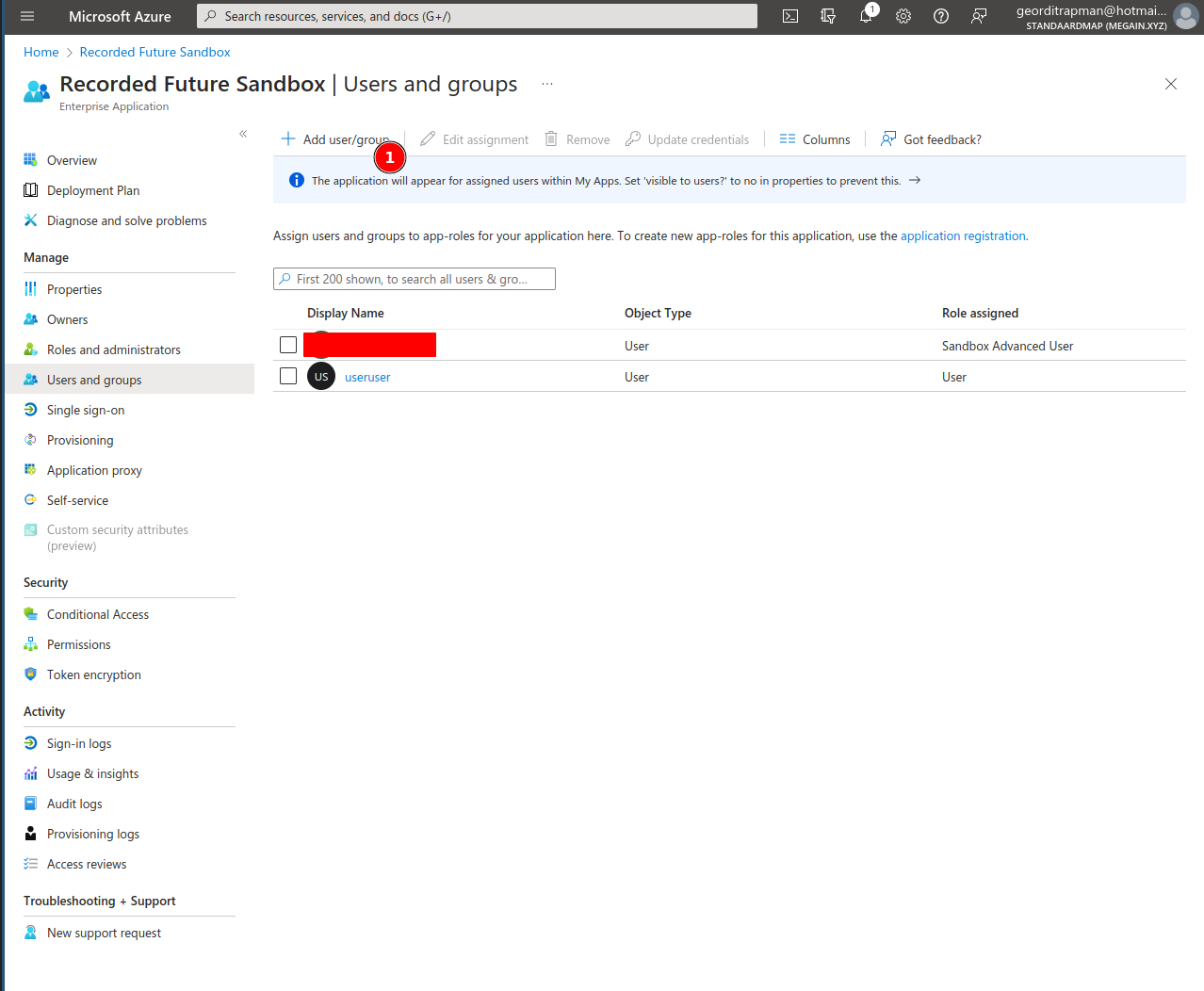Open the application registration link
Image resolution: width=1204 pixels, height=991 pixels.
(x=963, y=236)
